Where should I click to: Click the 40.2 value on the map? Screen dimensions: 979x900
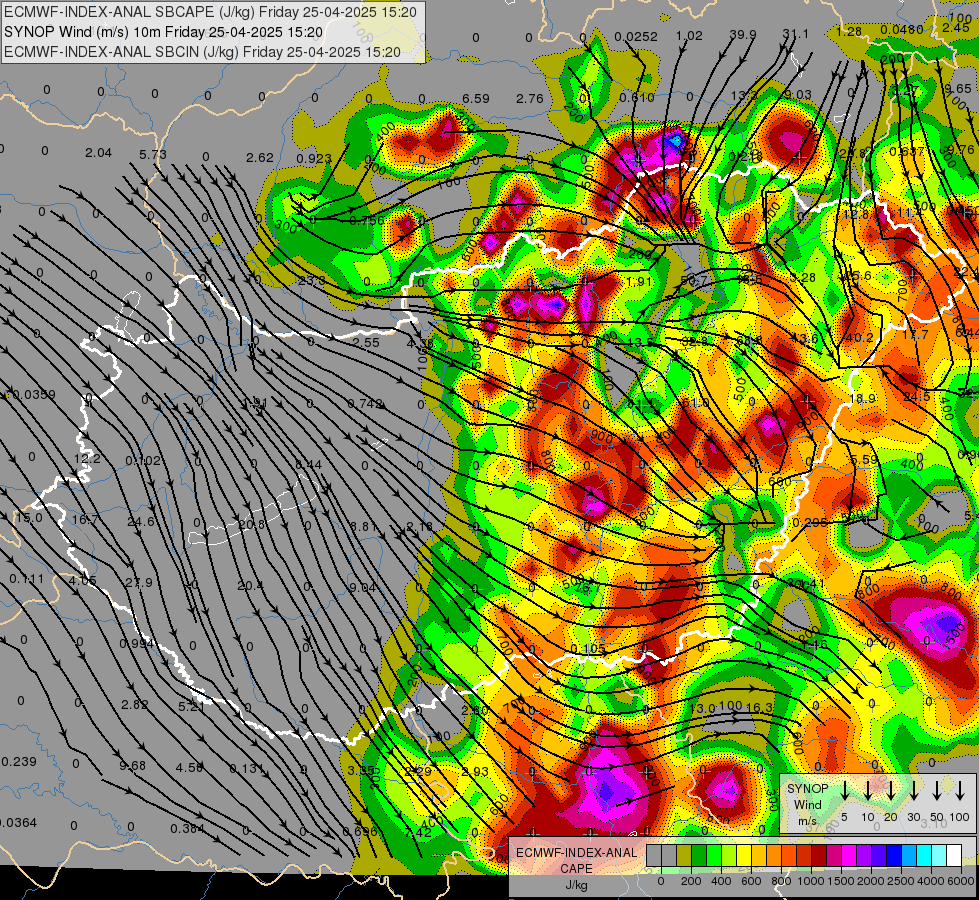click(860, 338)
